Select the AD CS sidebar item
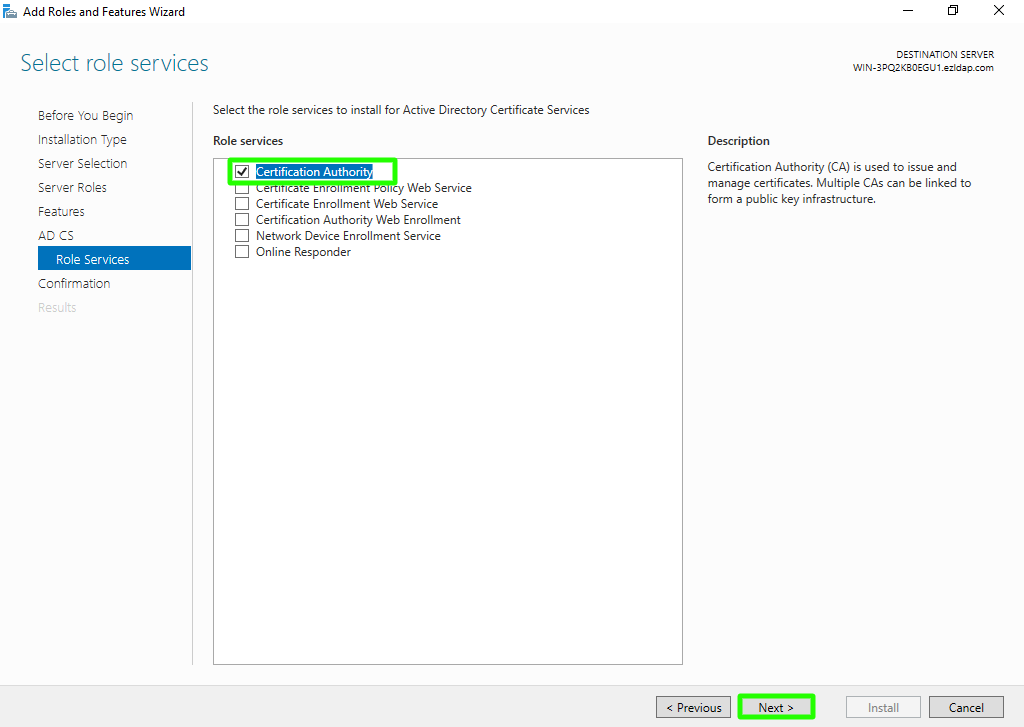This screenshot has width=1024, height=727. 56,236
